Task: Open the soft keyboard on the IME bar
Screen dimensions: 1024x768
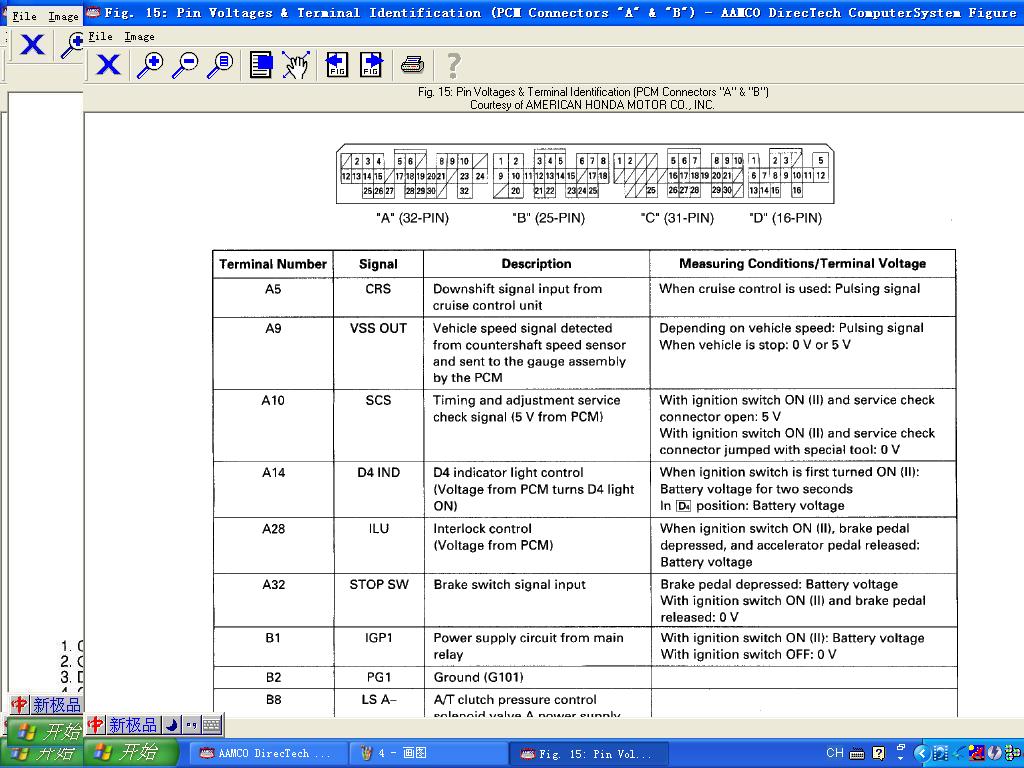Action: 211,725
